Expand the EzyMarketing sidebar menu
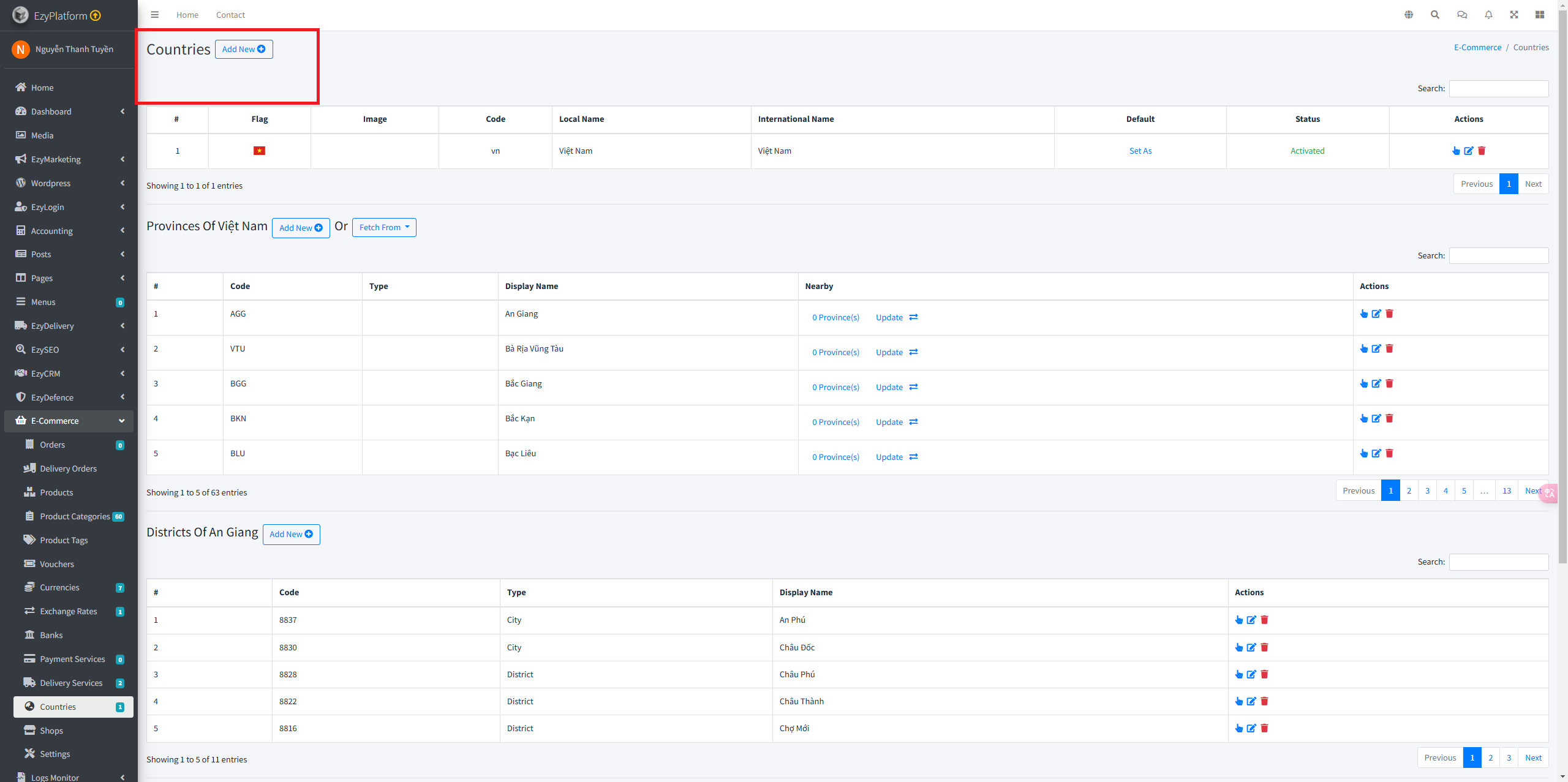1568x782 pixels. 69,159
